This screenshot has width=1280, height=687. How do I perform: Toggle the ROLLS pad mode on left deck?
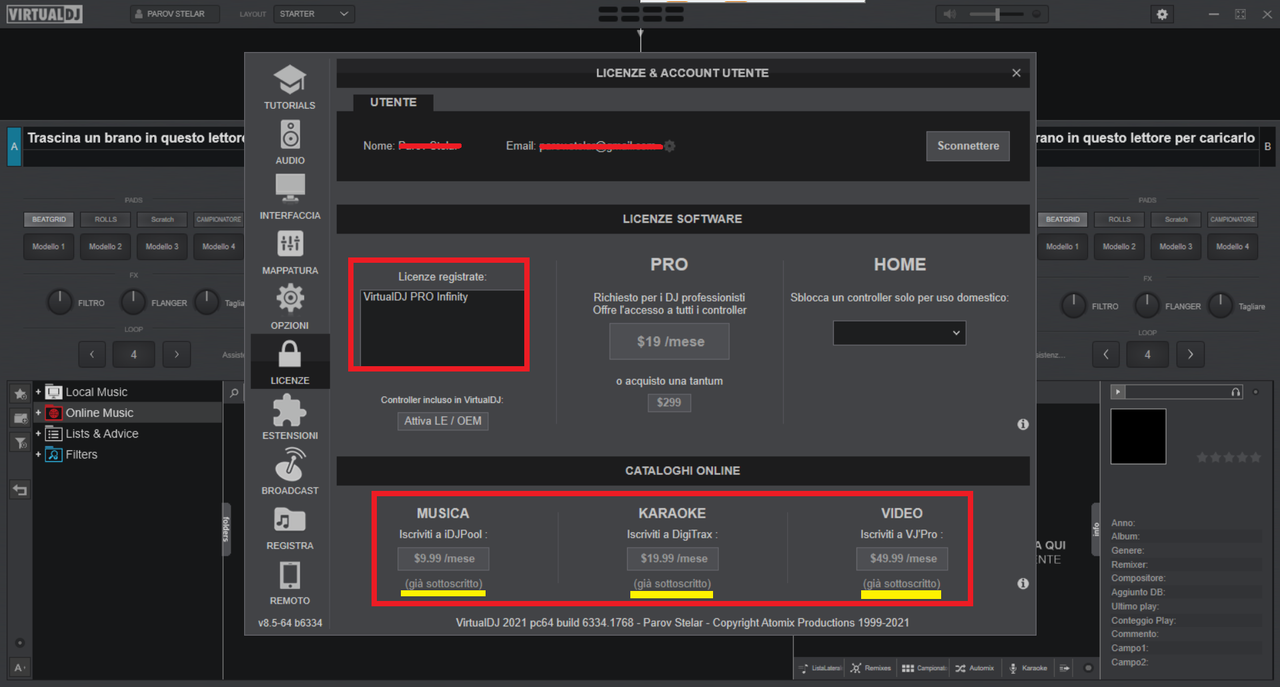tap(105, 219)
